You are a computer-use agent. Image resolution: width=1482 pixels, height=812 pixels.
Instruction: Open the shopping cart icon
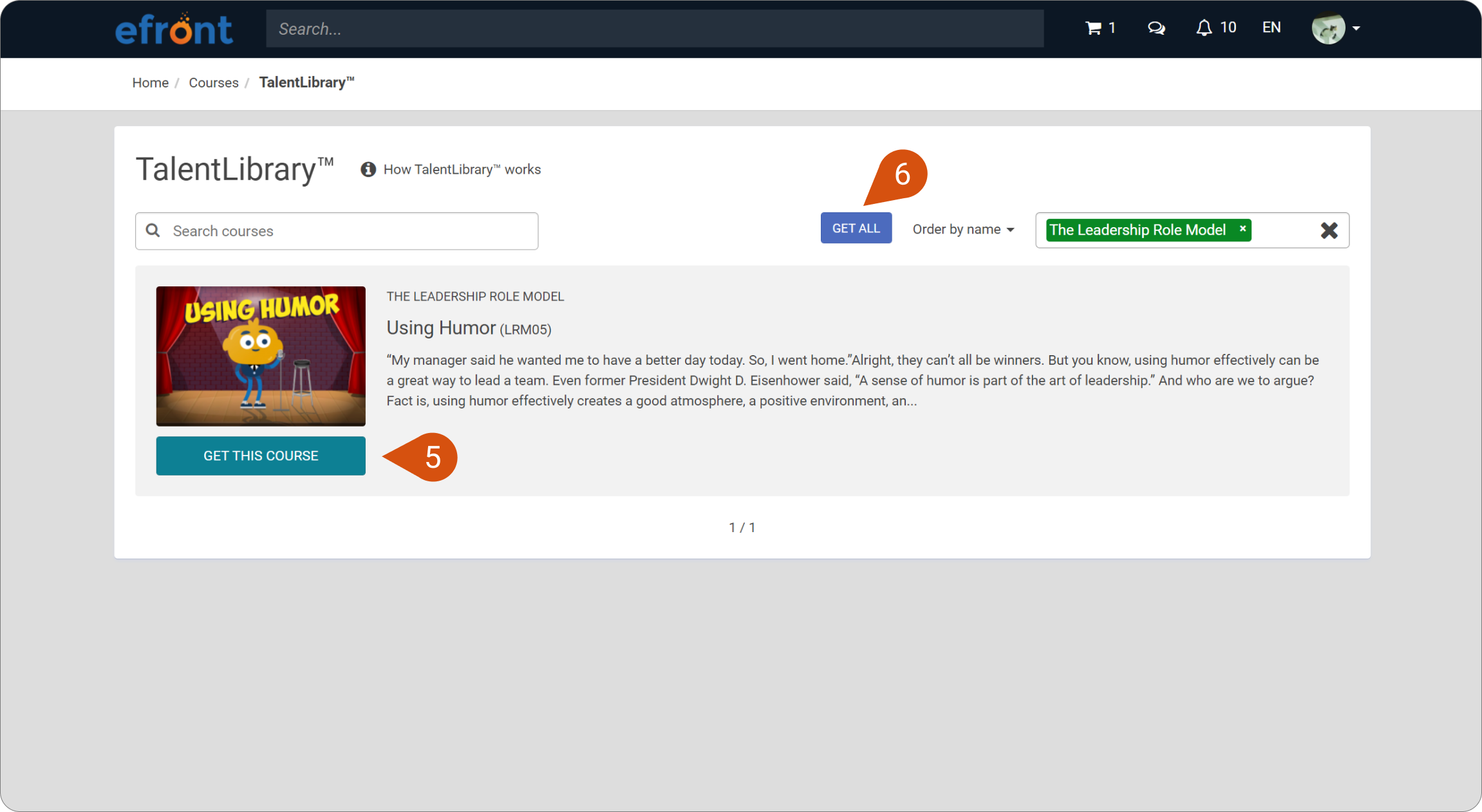pyautogui.click(x=1093, y=28)
